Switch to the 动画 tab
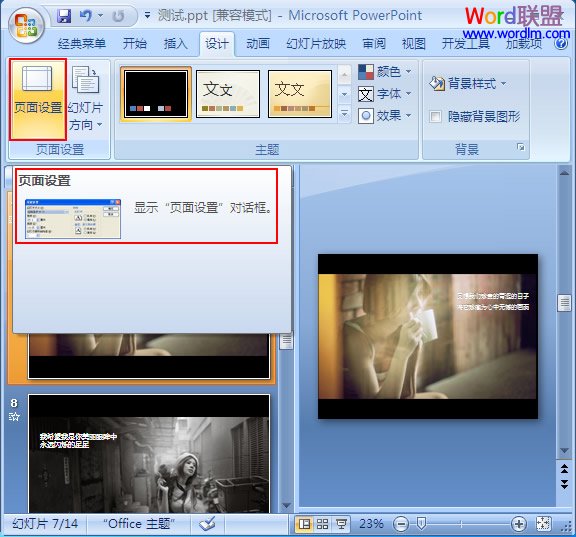The height and width of the screenshot is (537, 576). tap(258, 44)
